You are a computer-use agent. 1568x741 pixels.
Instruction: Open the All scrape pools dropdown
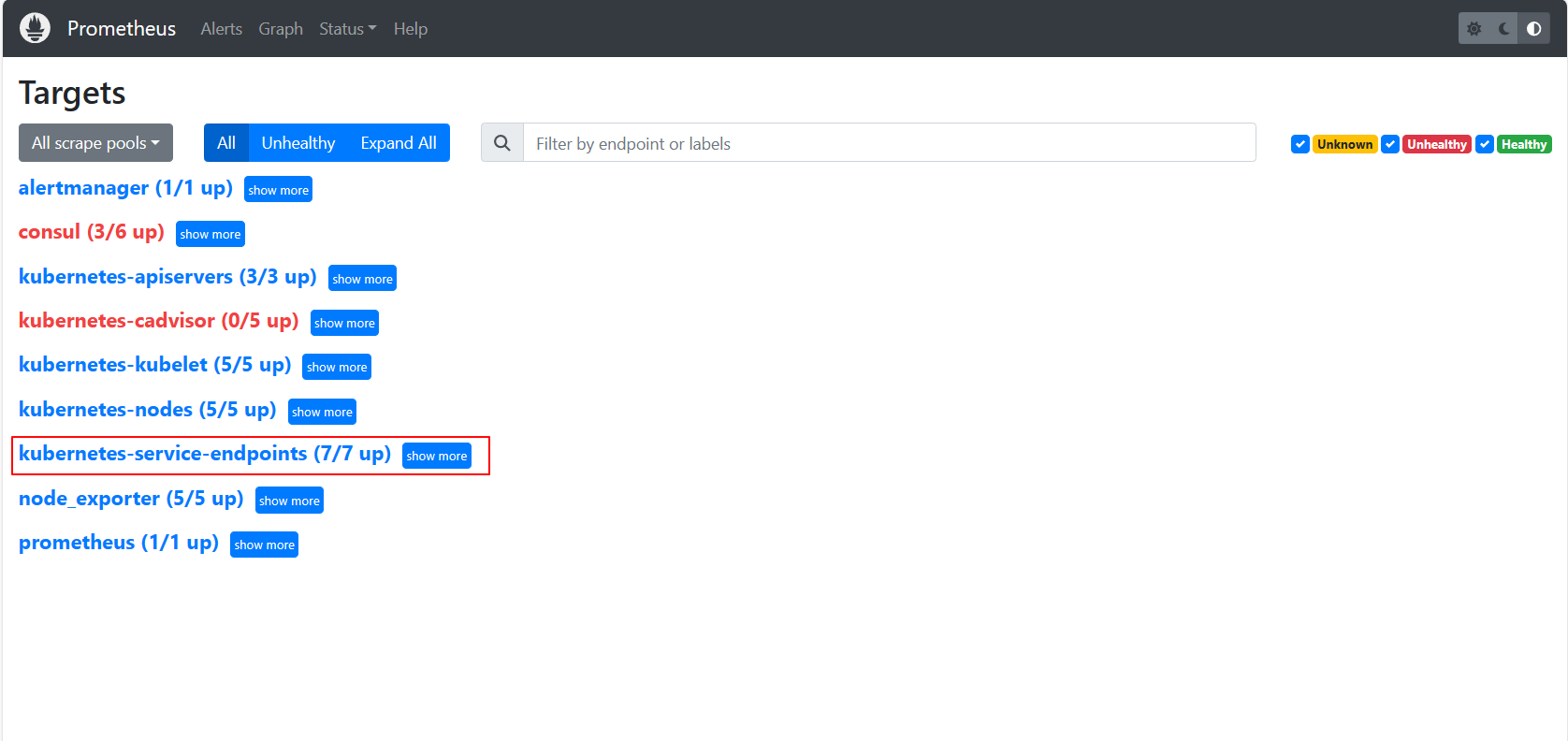coord(95,143)
